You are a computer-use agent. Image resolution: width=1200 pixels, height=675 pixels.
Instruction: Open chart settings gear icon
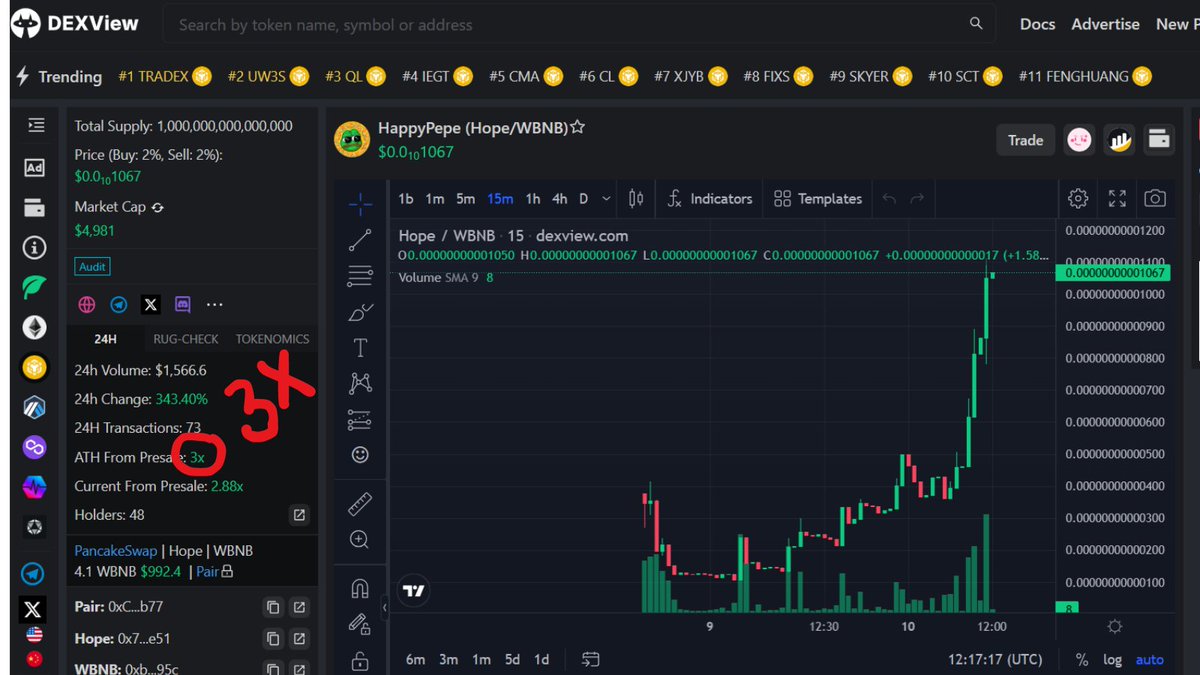1078,198
